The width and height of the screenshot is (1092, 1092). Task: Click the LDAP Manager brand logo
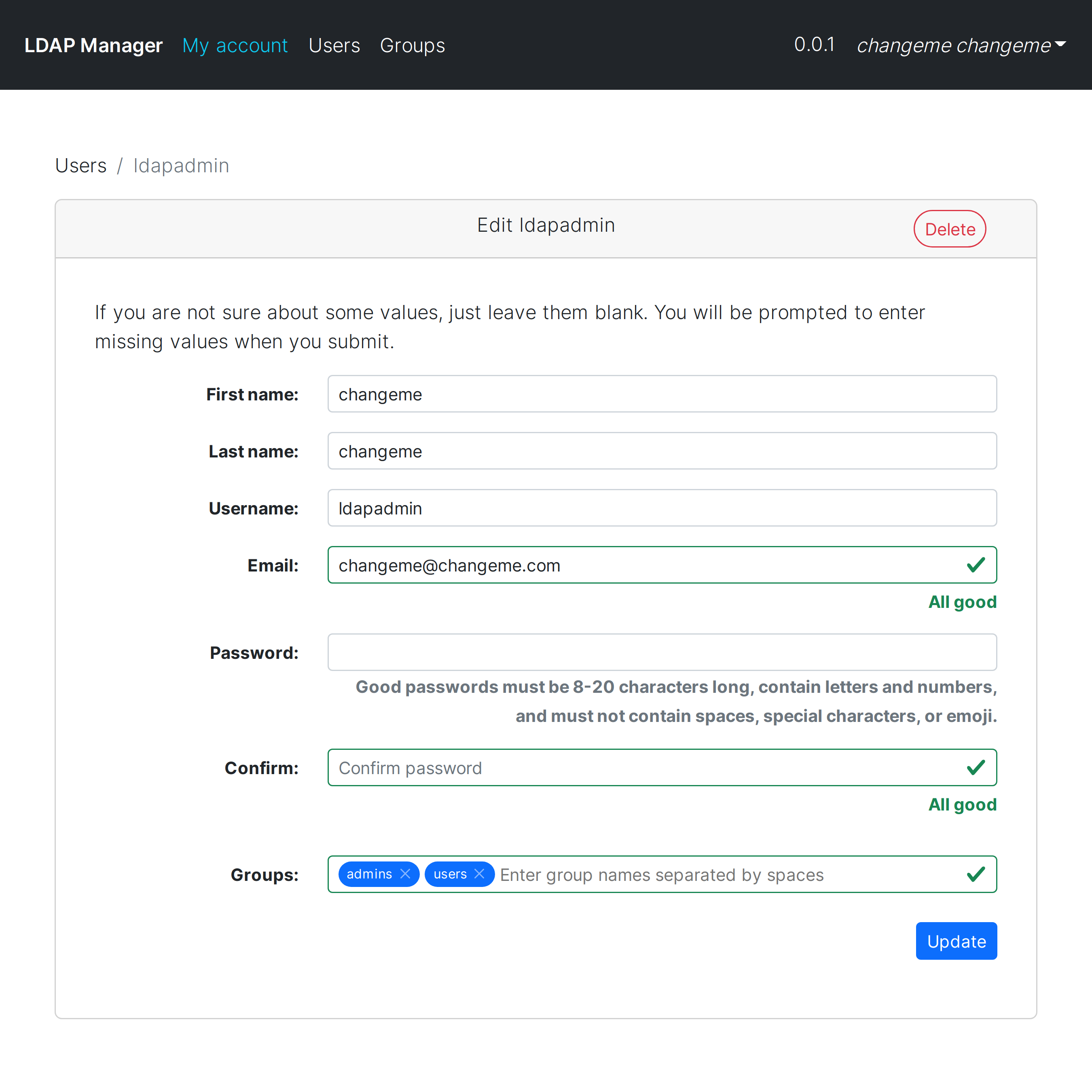click(93, 45)
